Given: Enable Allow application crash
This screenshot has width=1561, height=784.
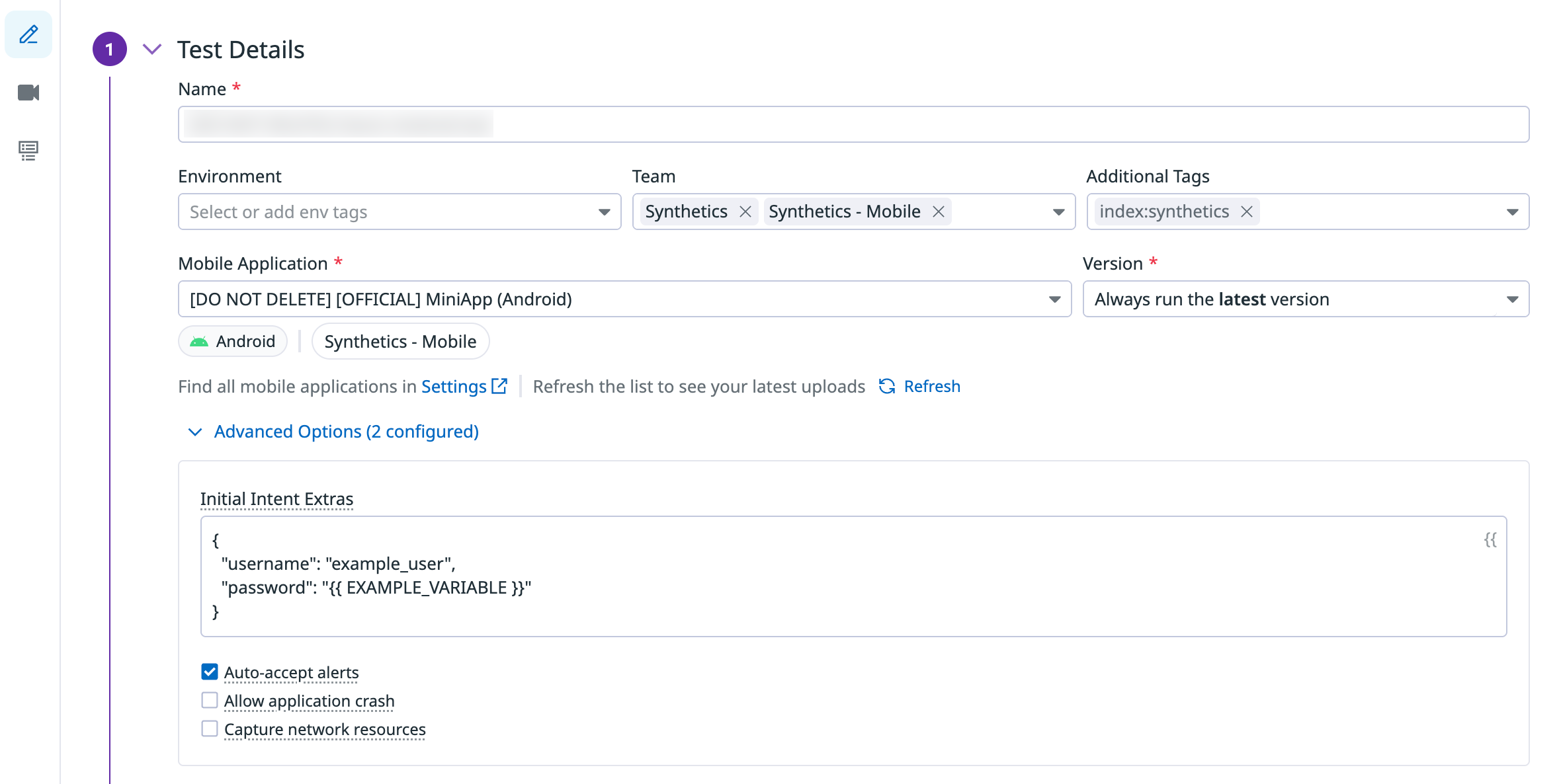Looking at the screenshot, I should click(210, 700).
